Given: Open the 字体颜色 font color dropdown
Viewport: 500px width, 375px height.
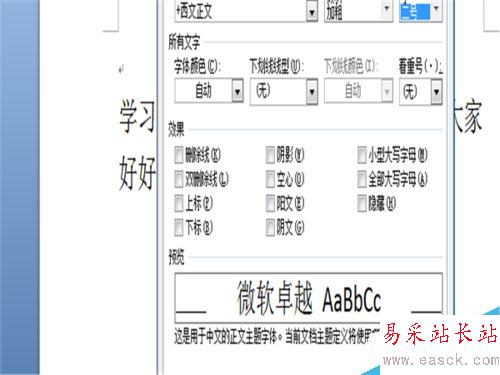Looking at the screenshot, I should pos(238,91).
